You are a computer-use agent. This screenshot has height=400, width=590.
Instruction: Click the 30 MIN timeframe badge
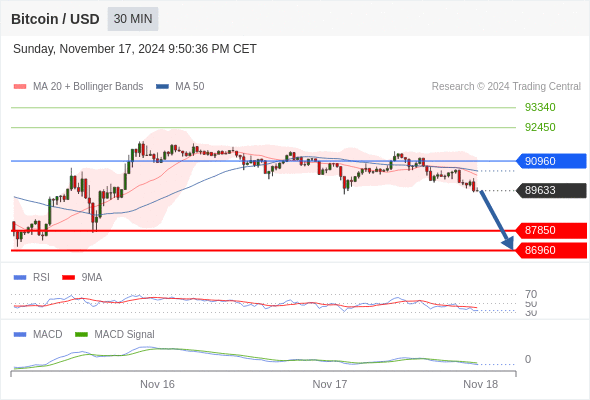pyautogui.click(x=133, y=19)
